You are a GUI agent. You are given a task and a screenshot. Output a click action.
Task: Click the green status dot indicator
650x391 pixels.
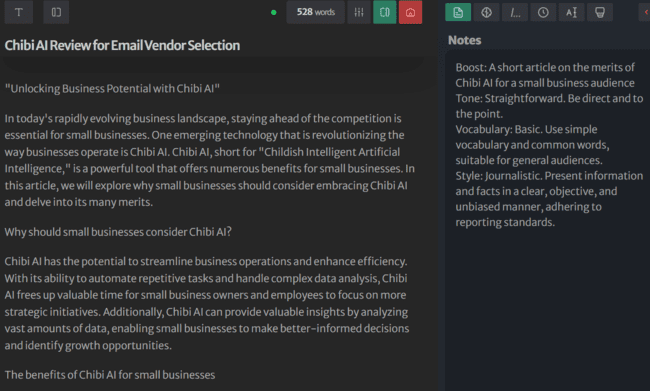click(x=274, y=12)
